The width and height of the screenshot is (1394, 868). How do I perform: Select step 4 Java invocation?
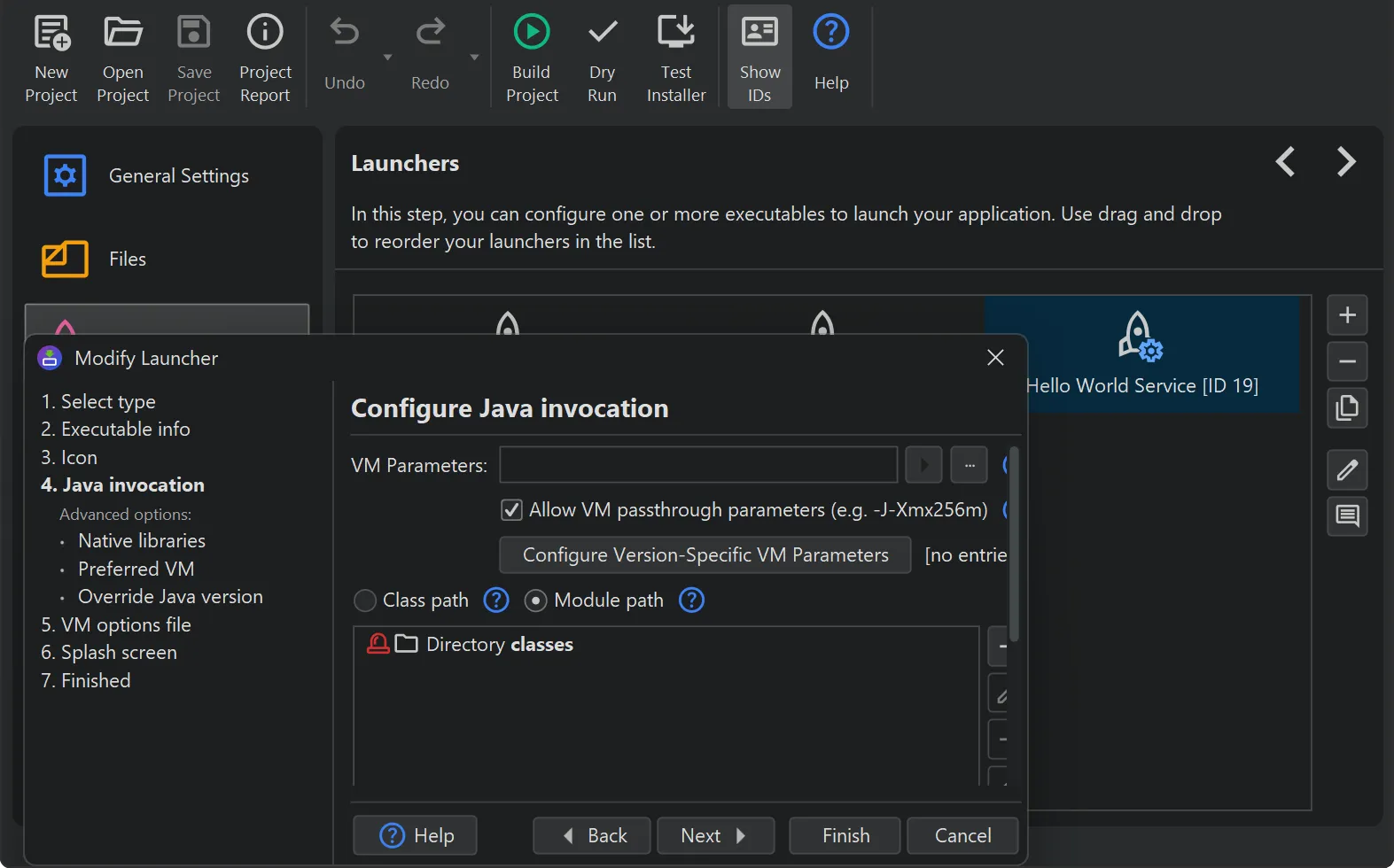coord(122,484)
